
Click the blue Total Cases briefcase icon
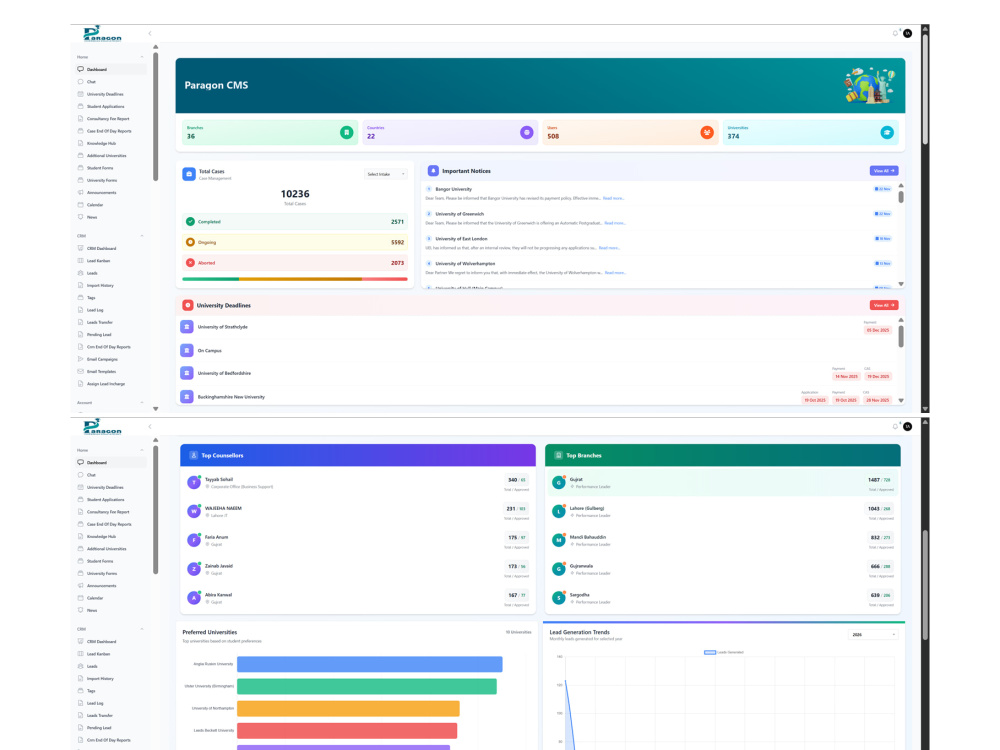(189, 174)
